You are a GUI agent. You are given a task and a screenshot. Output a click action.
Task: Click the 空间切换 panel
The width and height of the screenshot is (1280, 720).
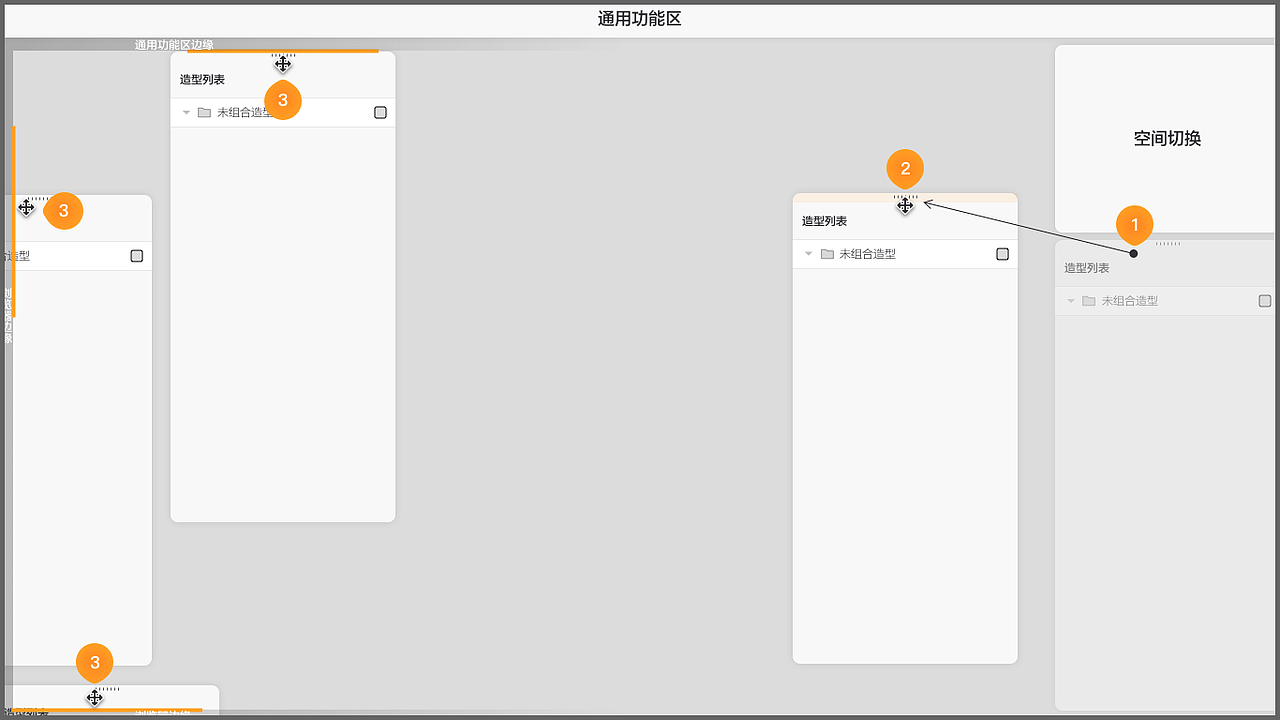pyautogui.click(x=1166, y=138)
